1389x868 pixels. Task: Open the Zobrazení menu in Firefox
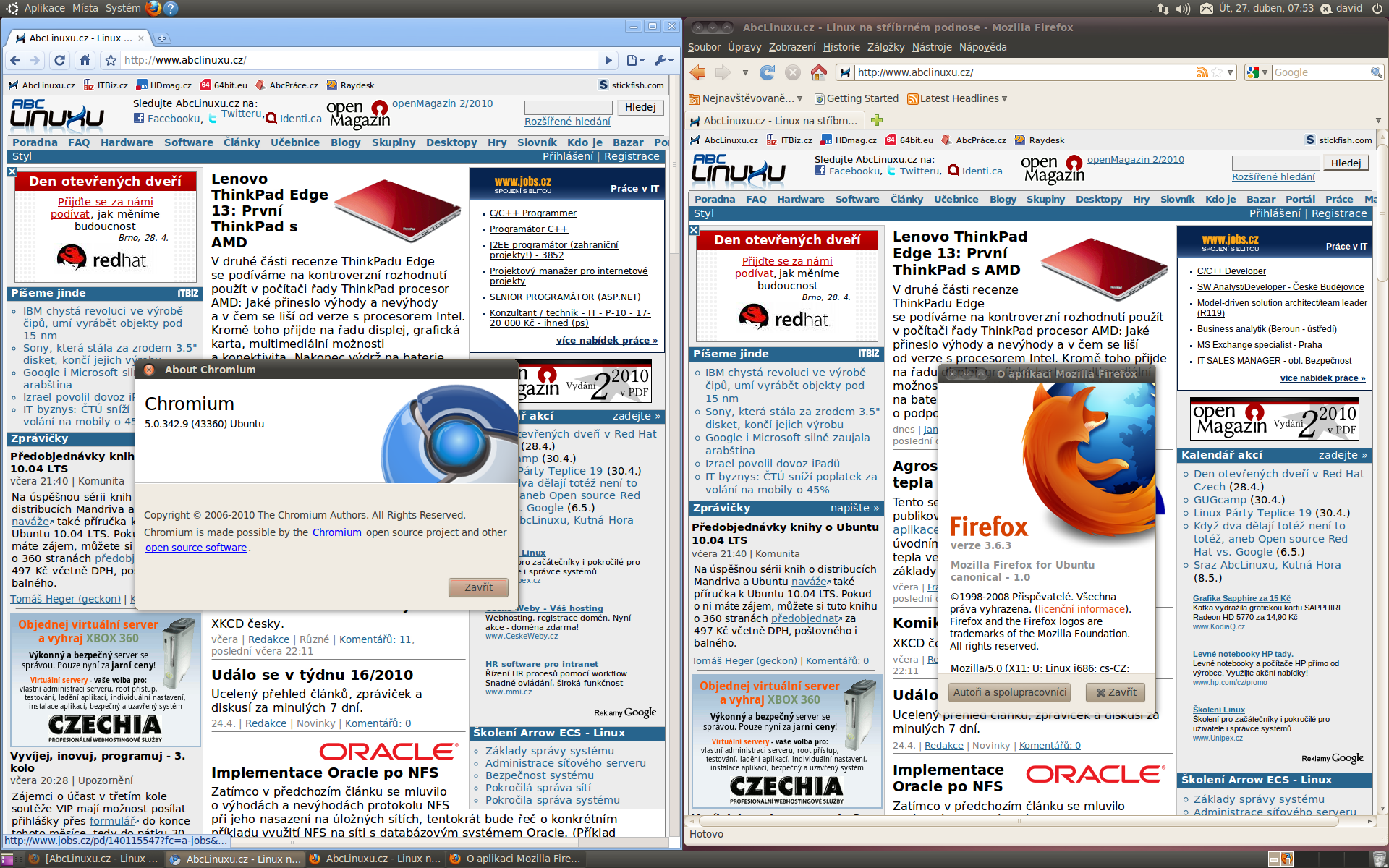[792, 47]
